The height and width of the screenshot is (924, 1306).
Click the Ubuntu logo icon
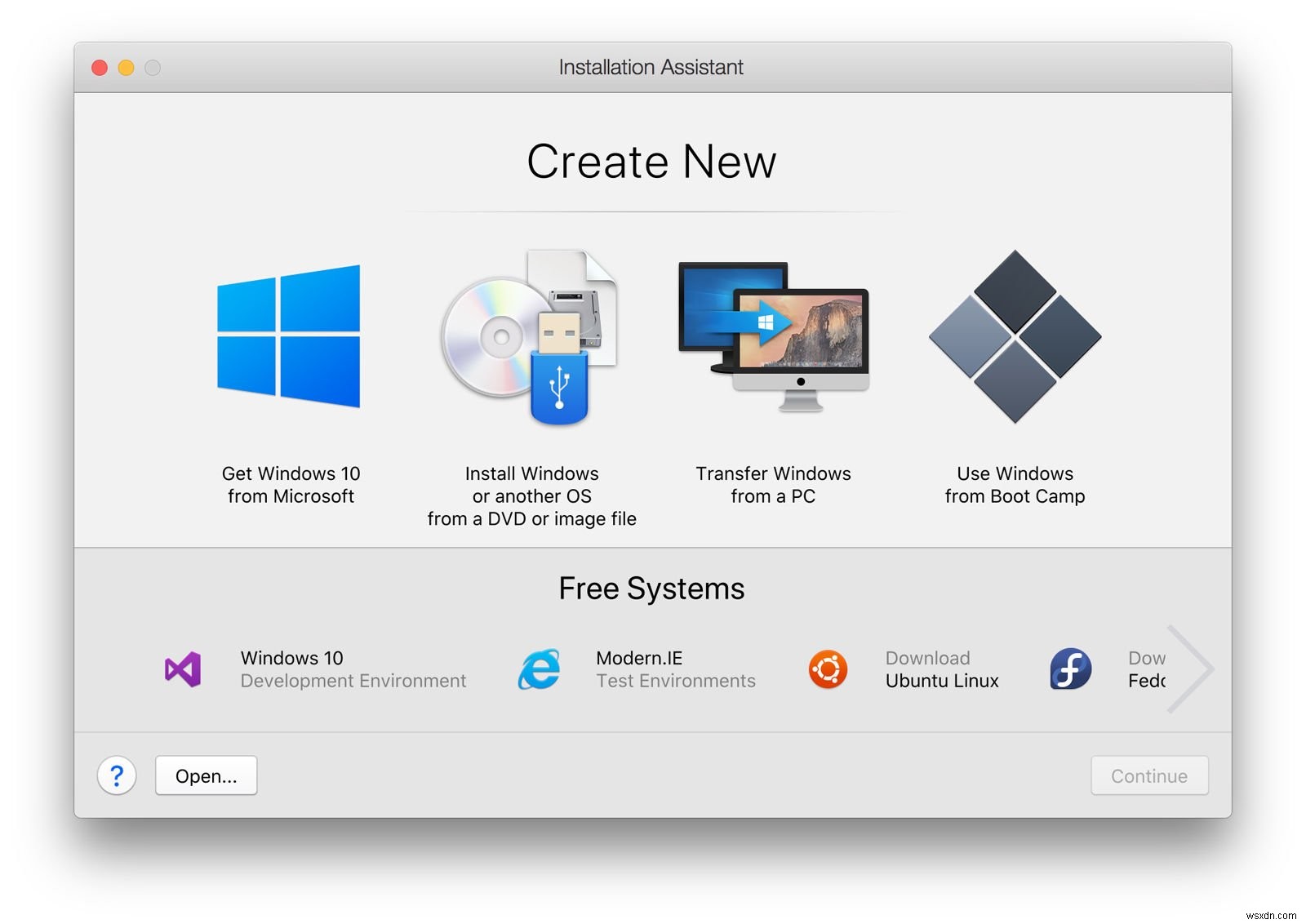pos(827,669)
